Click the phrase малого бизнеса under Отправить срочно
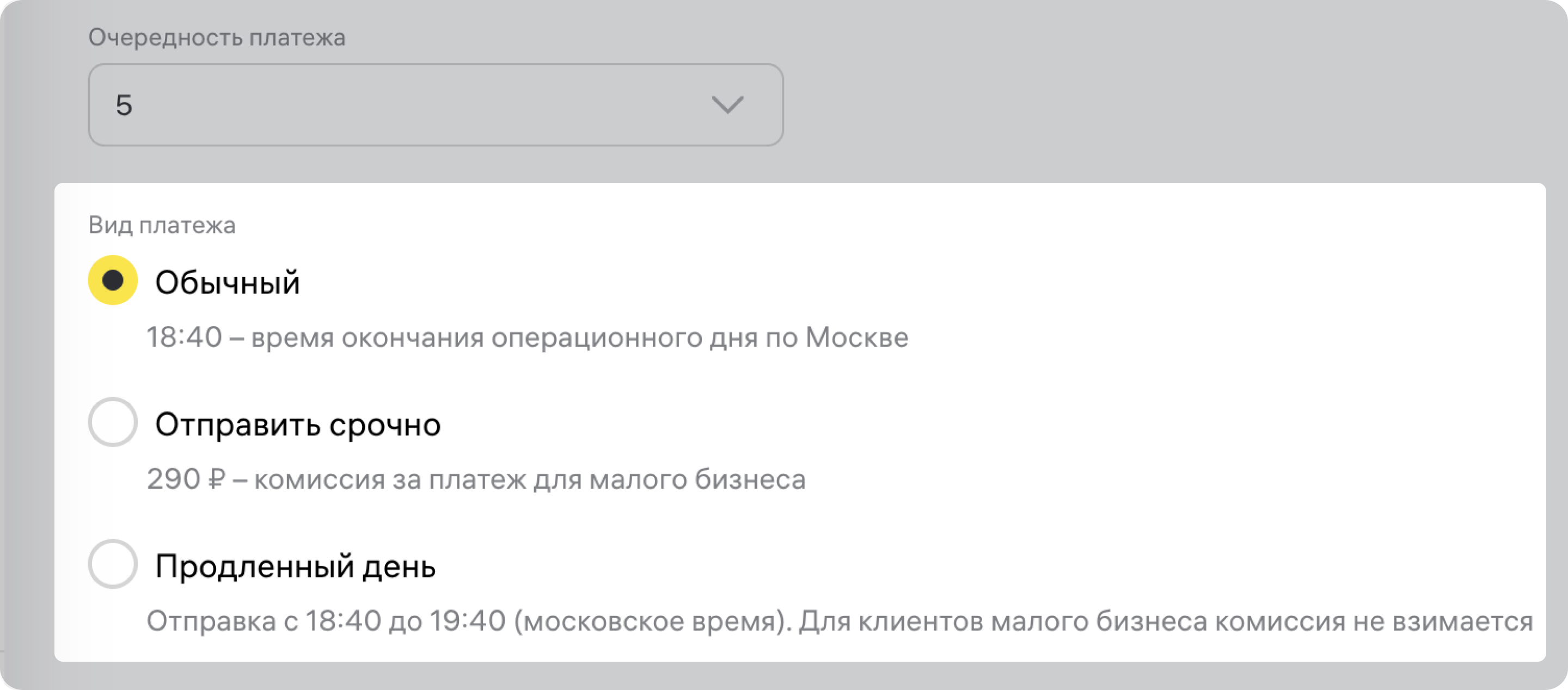 697,479
